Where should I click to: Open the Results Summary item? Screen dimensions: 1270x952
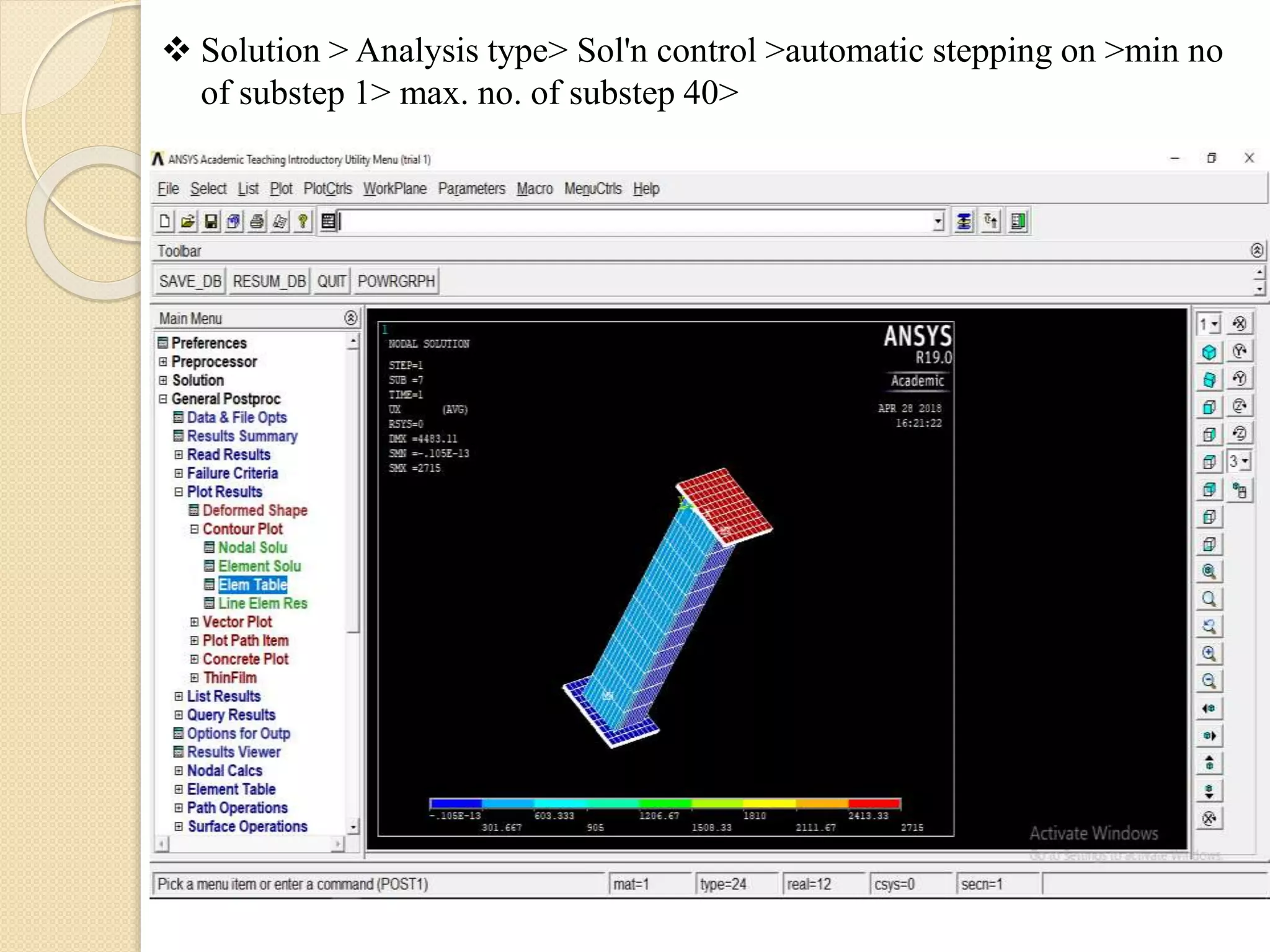[x=242, y=436]
